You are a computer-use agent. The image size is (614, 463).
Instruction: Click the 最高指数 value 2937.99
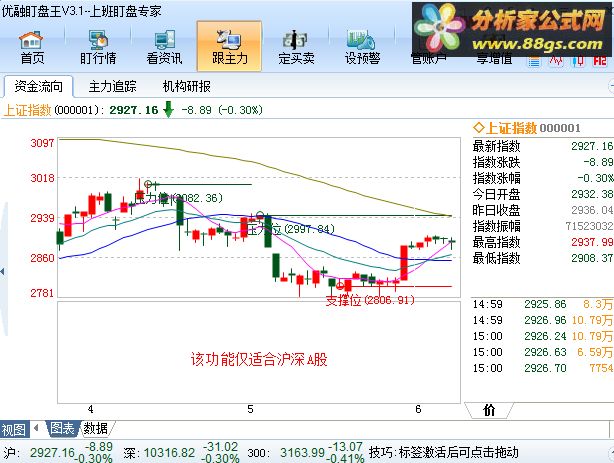[592, 242]
